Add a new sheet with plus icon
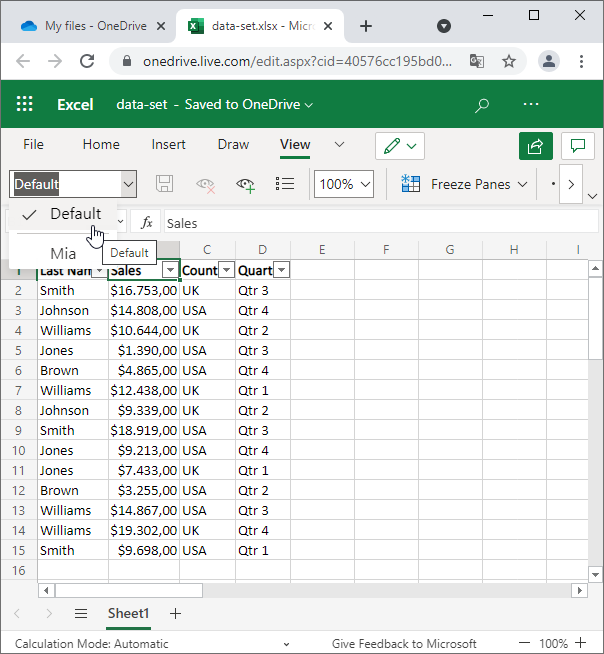 176,613
